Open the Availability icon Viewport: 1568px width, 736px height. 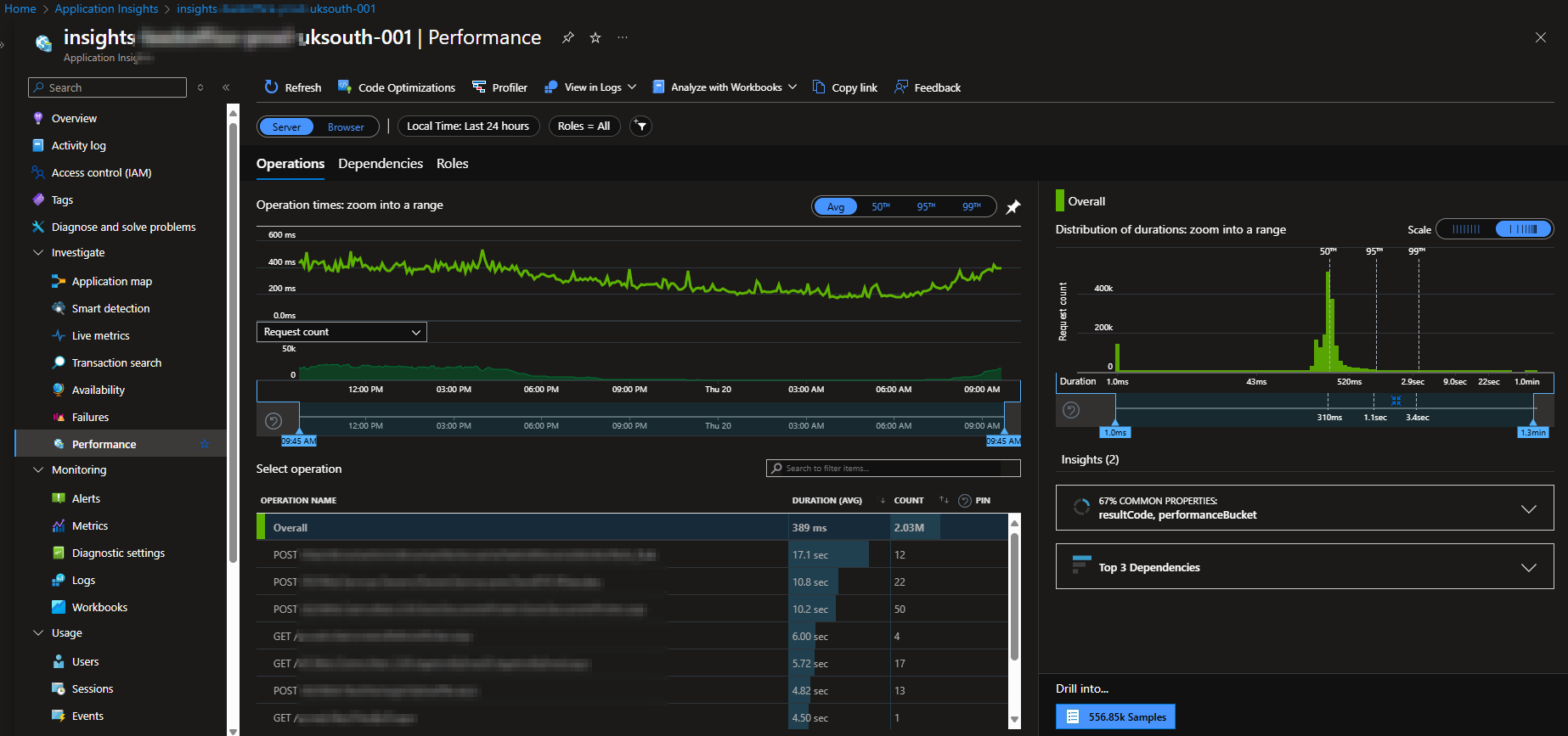click(58, 390)
